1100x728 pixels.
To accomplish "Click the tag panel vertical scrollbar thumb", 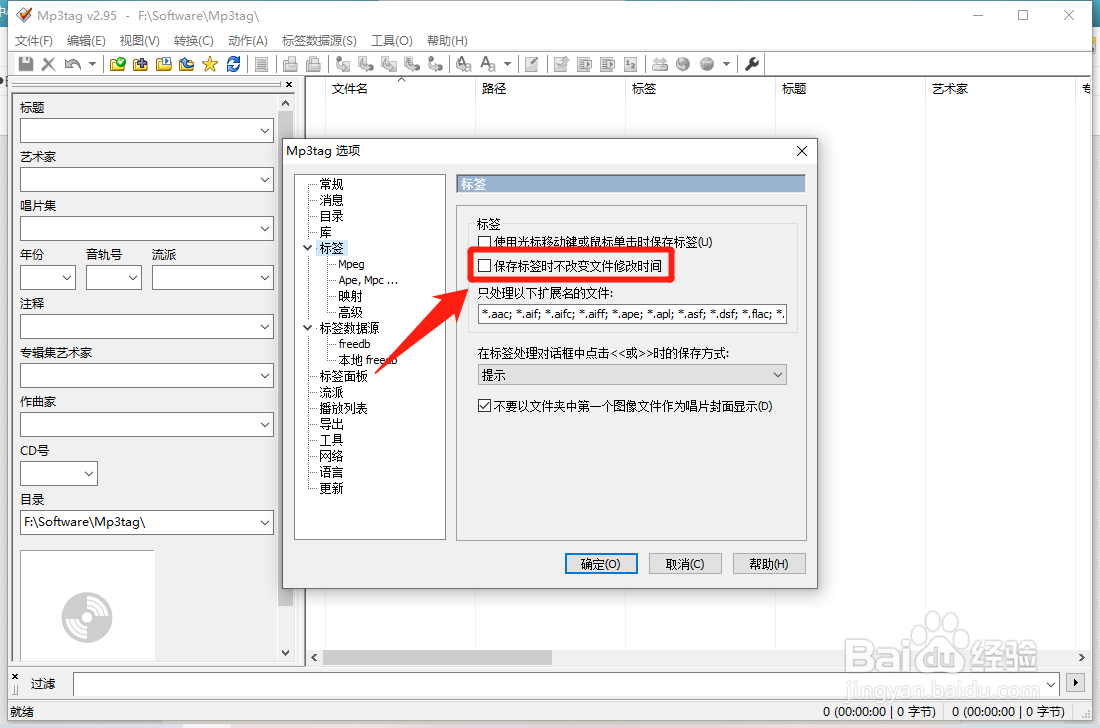I will 285,358.
